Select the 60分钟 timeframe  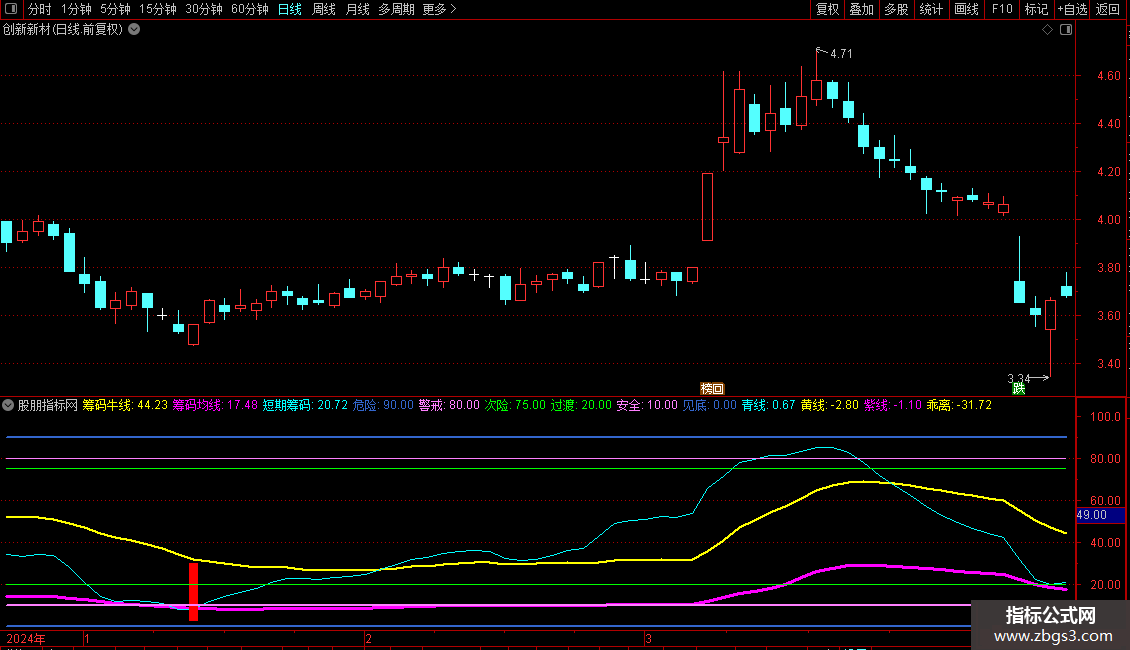249,10
